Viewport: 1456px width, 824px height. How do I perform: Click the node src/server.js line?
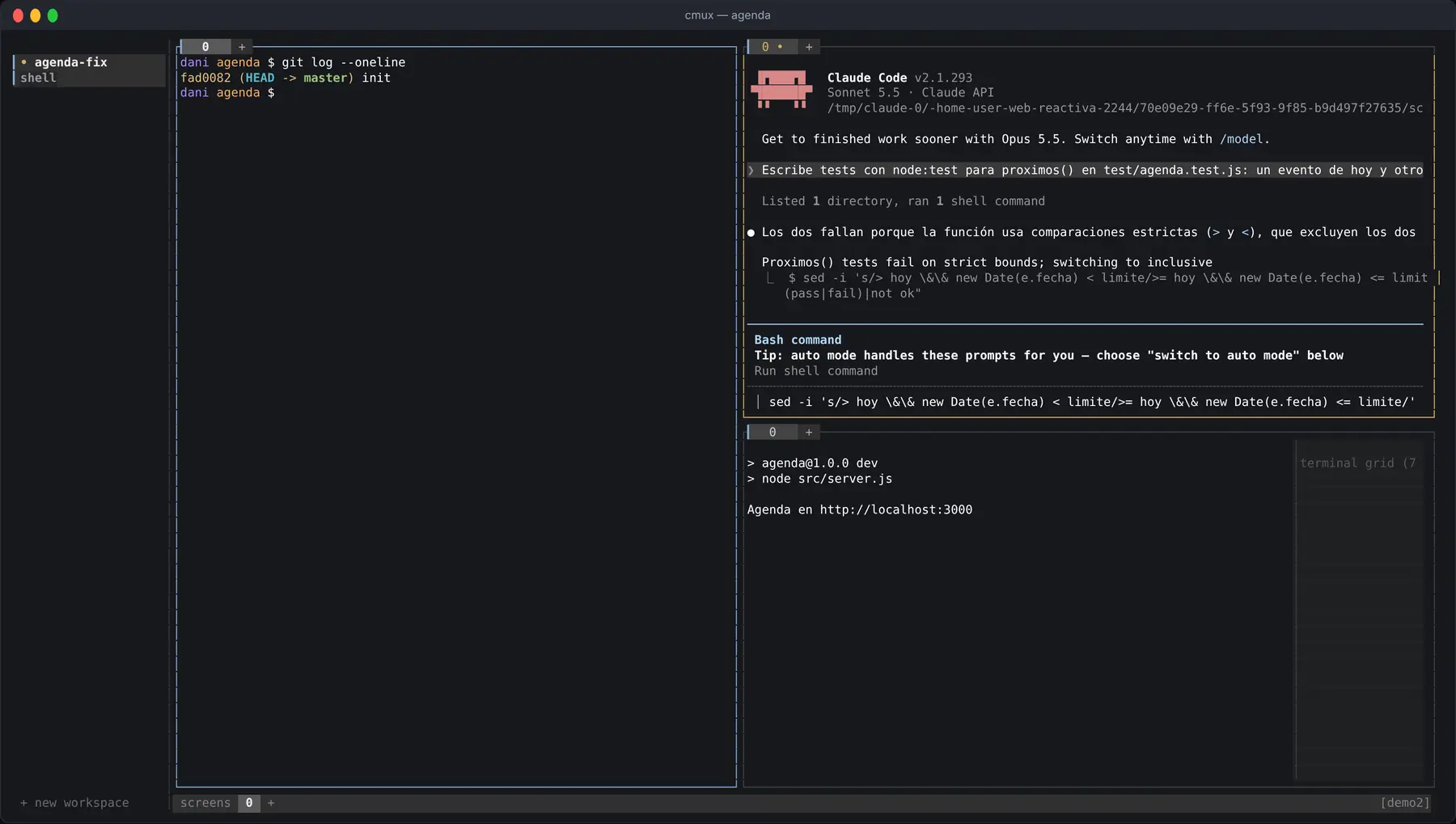819,479
